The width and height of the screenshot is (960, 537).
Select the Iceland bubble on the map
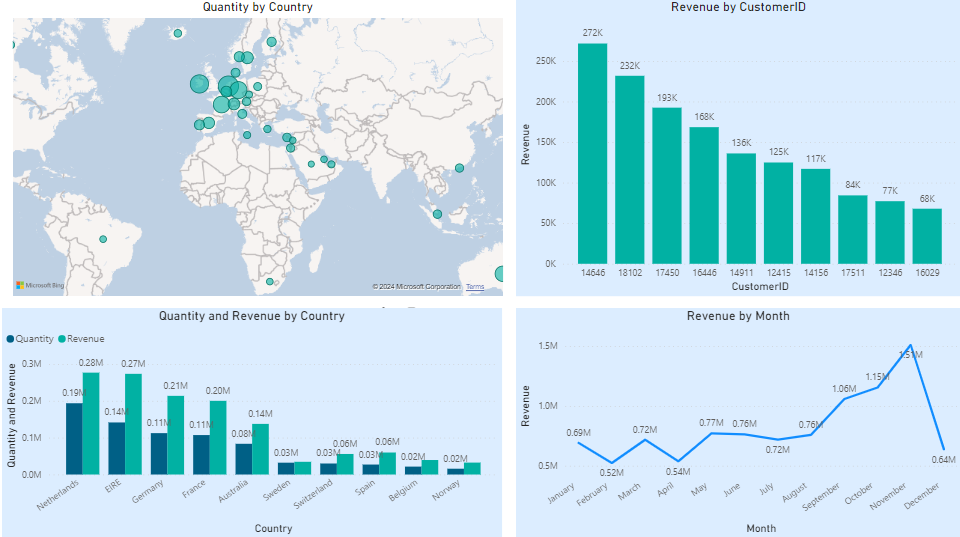[x=178, y=33]
